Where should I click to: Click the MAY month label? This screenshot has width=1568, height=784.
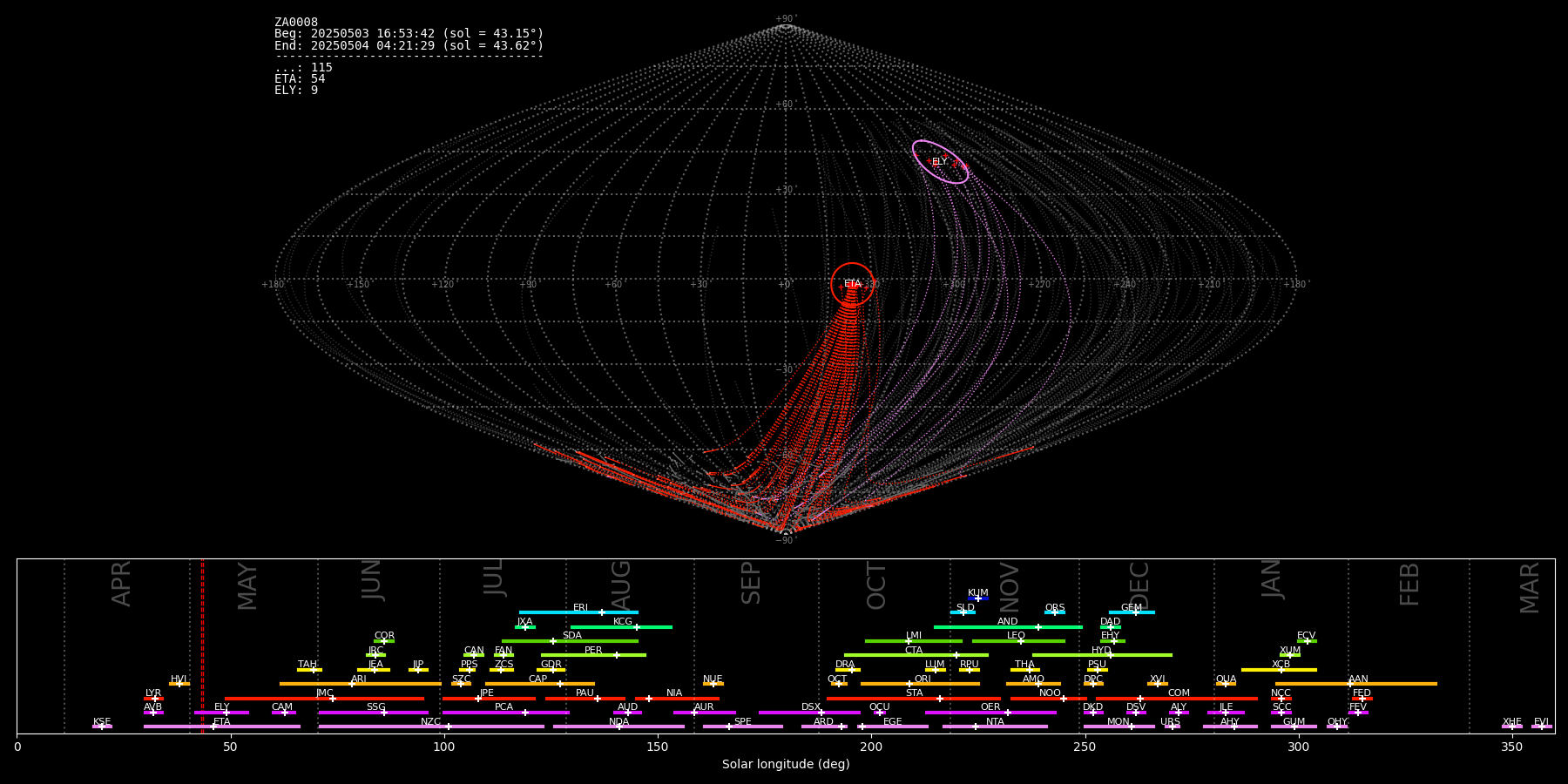click(247, 586)
